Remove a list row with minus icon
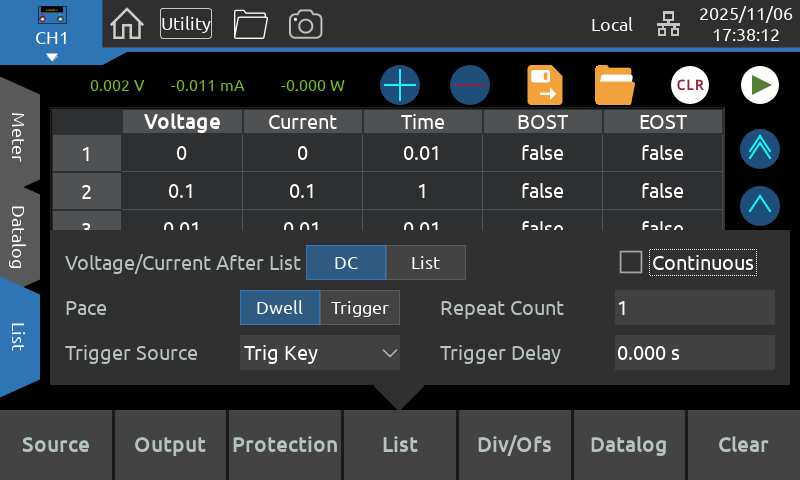This screenshot has width=800, height=480. (469, 86)
